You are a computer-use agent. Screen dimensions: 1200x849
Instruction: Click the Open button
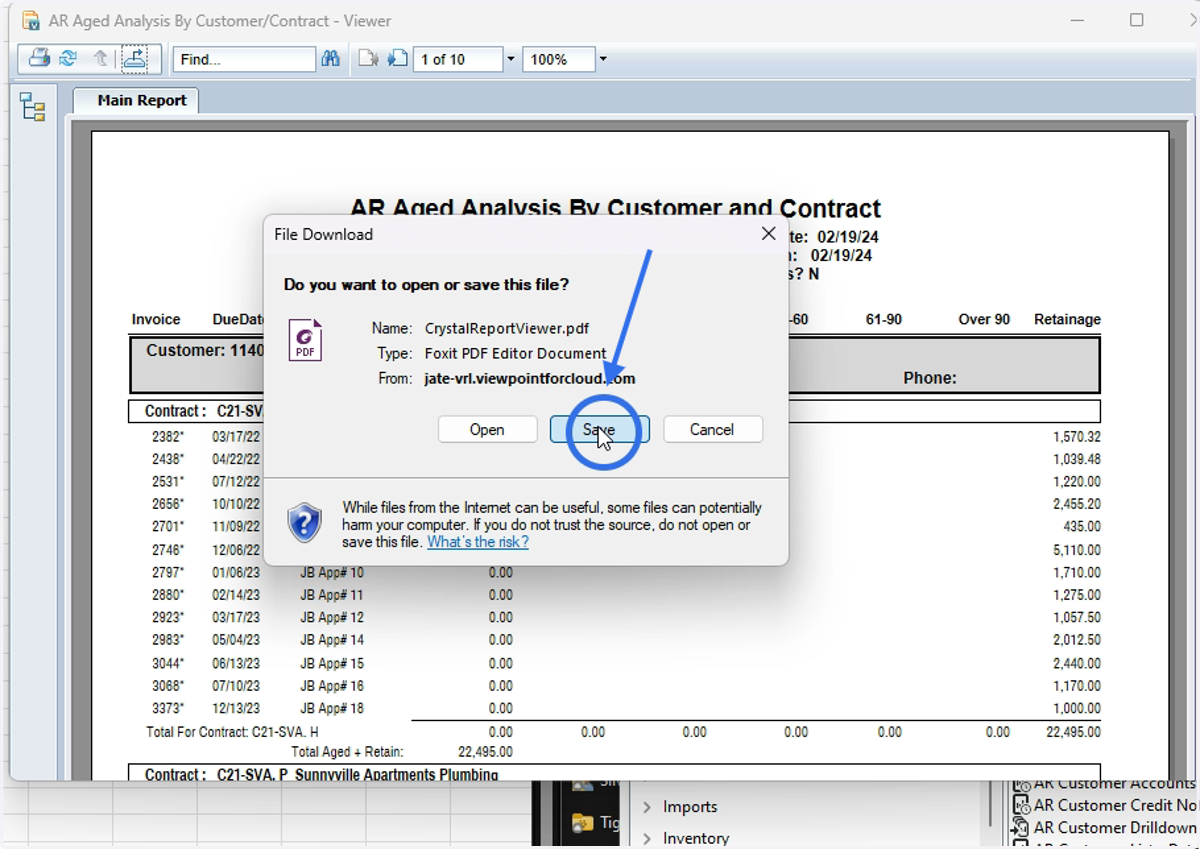487,429
